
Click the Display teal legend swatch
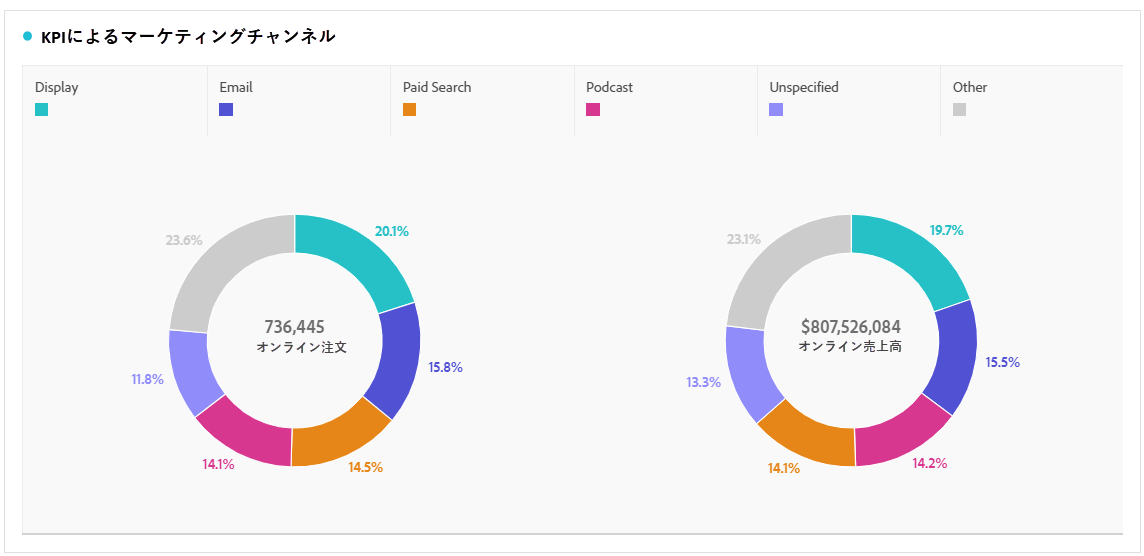[41, 110]
